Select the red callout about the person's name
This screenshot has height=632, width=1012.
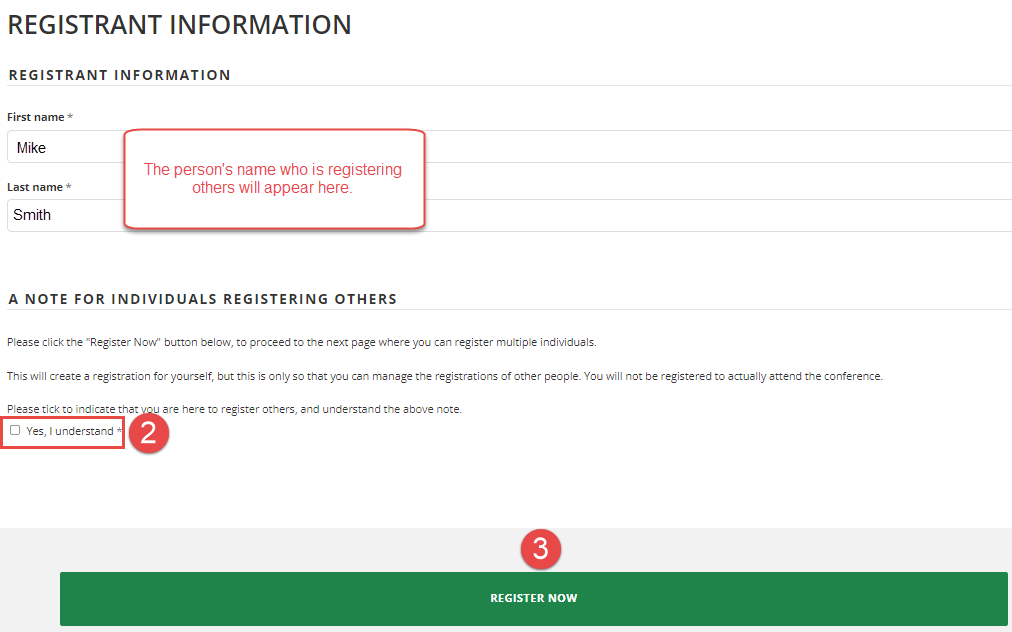point(273,178)
